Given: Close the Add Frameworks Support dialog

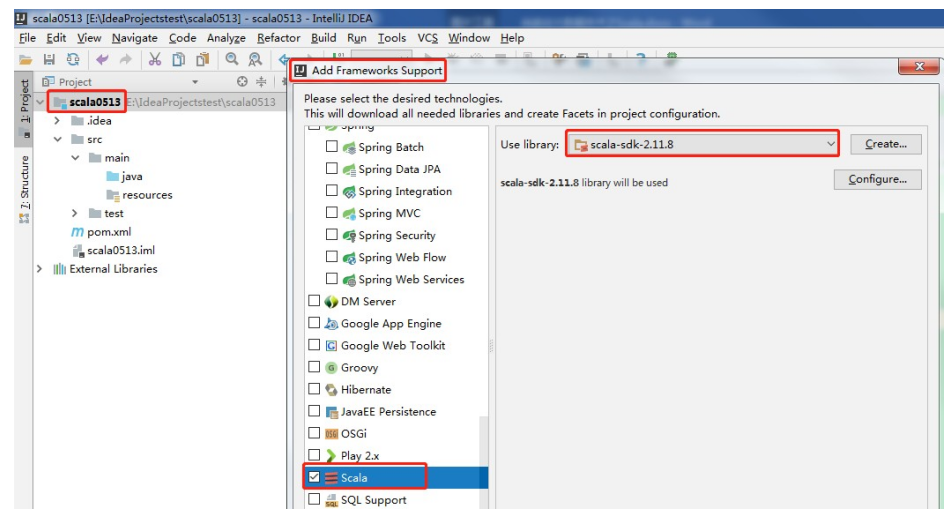Looking at the screenshot, I should [x=919, y=67].
